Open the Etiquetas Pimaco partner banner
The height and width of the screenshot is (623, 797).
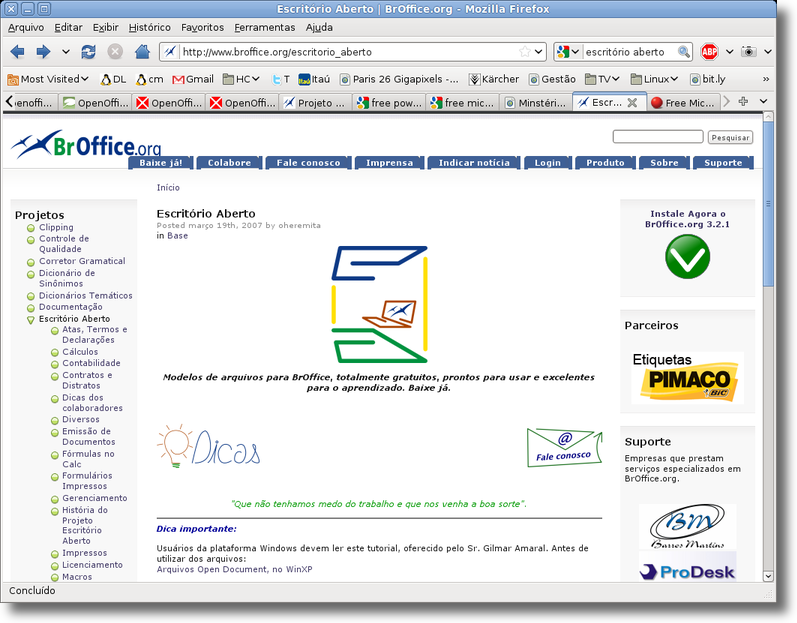[x=687, y=378]
